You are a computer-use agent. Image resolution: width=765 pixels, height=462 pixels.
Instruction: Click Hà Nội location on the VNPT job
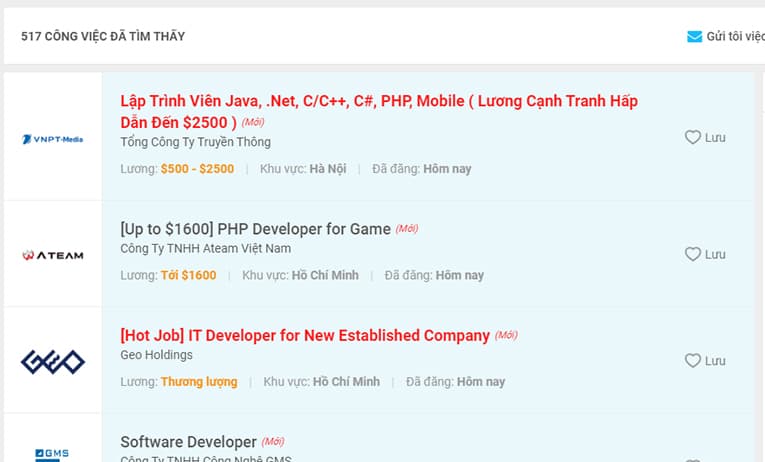[328, 169]
